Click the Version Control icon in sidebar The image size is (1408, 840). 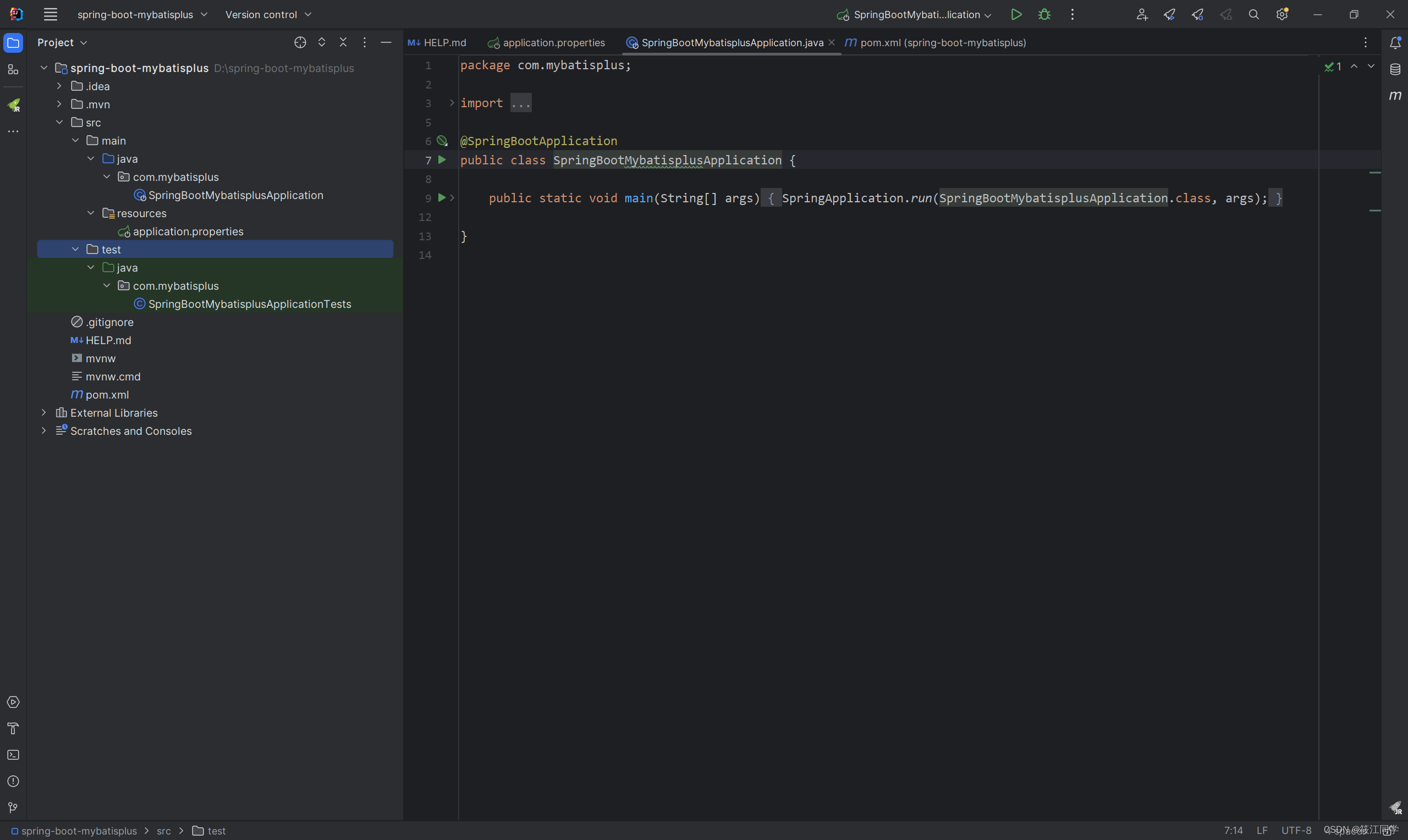pyautogui.click(x=13, y=808)
